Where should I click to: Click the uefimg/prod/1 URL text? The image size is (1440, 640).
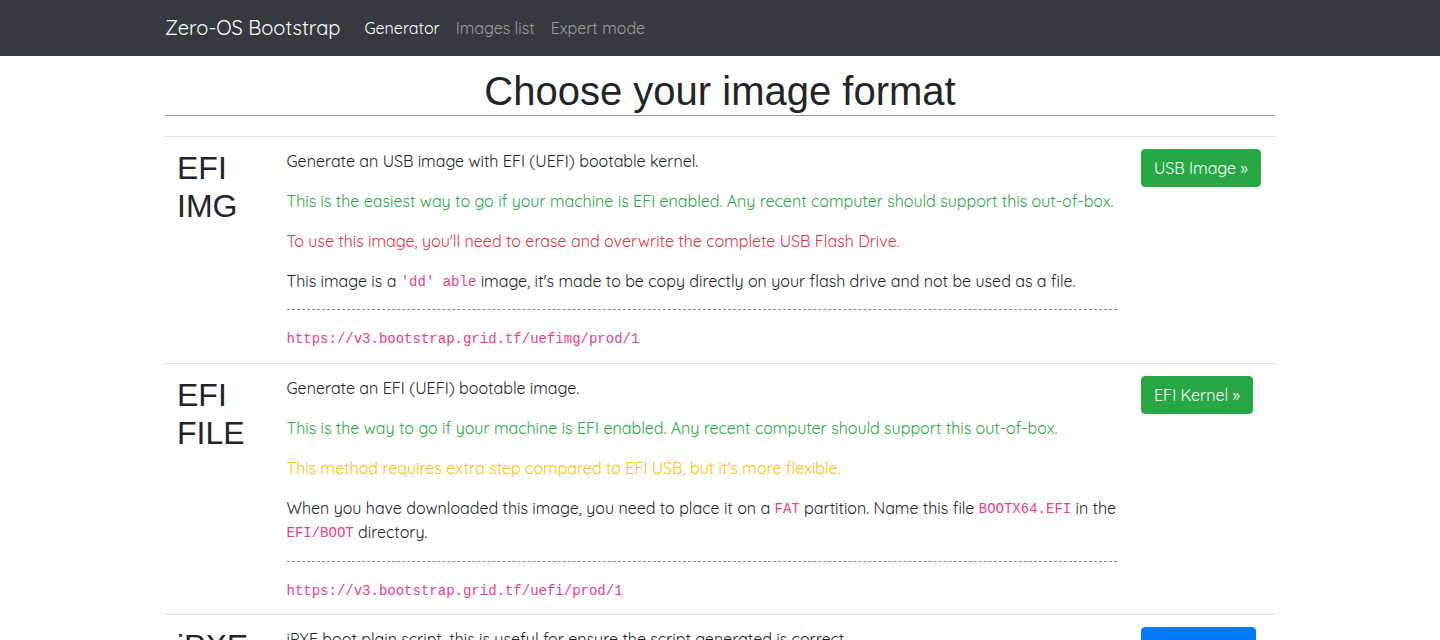pyautogui.click(x=463, y=339)
